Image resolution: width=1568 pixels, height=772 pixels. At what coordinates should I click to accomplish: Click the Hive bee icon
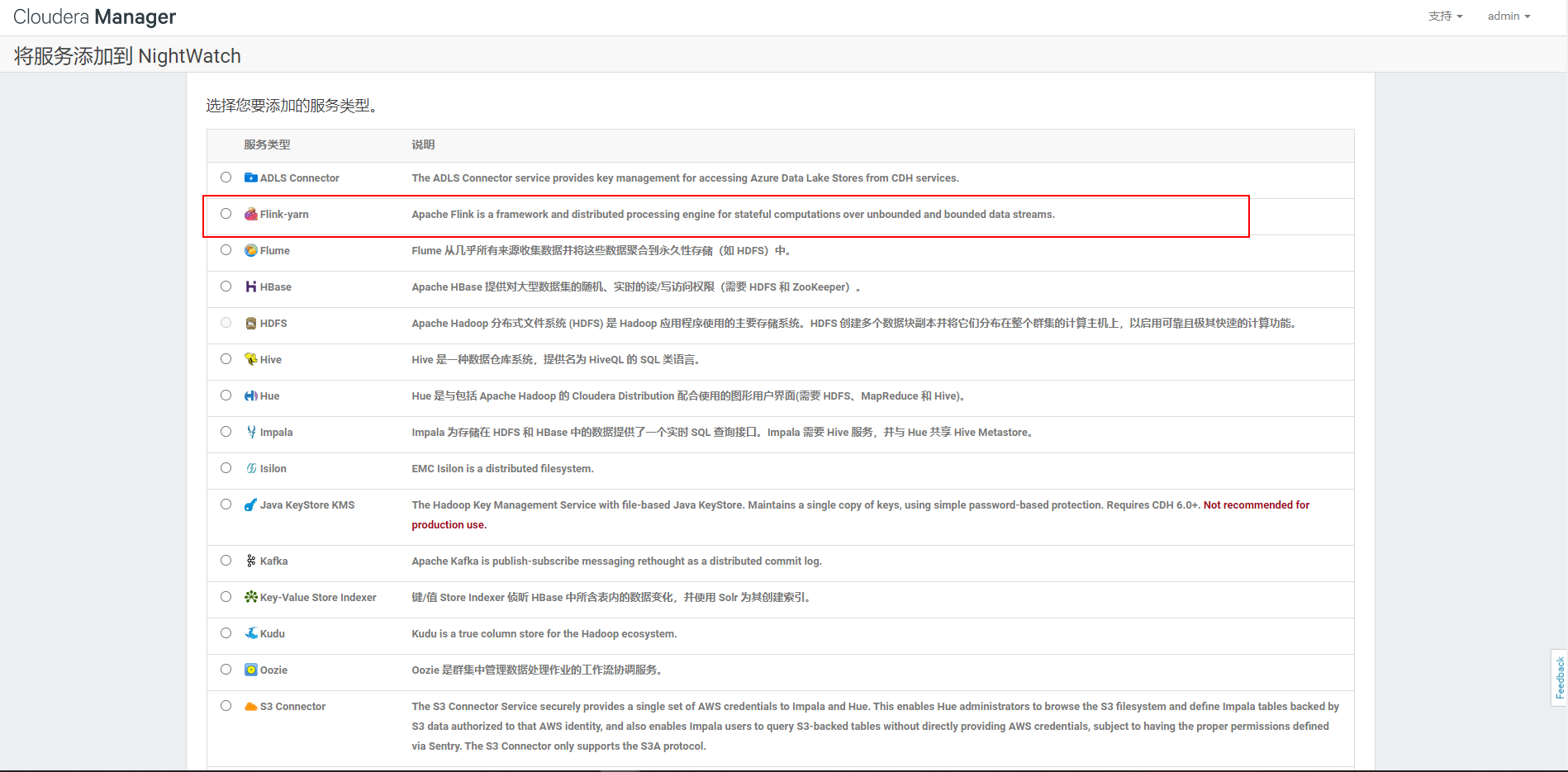(251, 359)
